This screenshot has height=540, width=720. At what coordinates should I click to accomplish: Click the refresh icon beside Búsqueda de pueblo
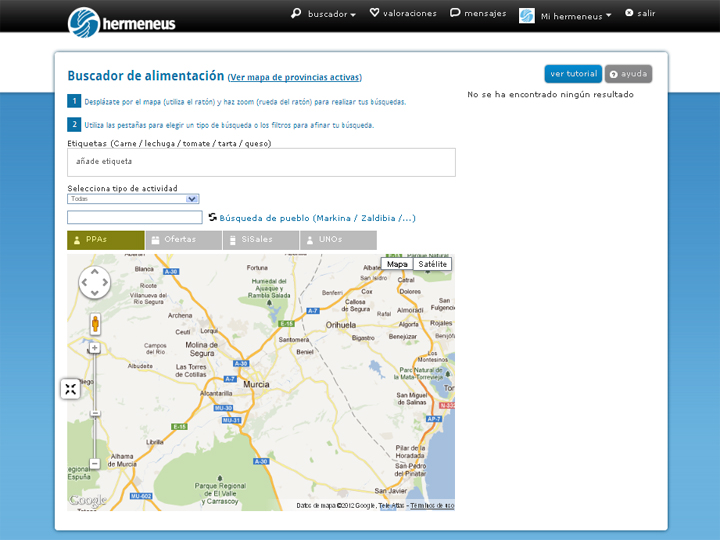212,217
